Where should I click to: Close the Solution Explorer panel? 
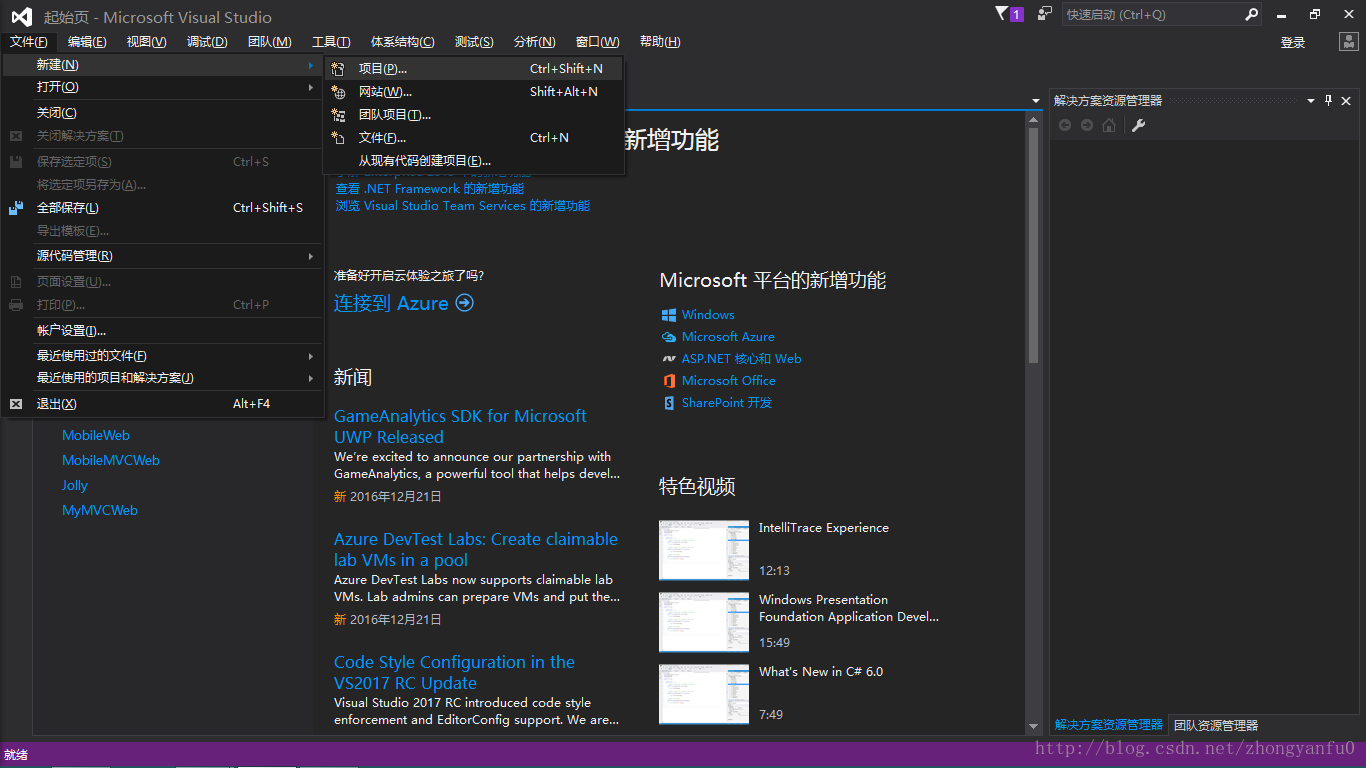point(1346,100)
